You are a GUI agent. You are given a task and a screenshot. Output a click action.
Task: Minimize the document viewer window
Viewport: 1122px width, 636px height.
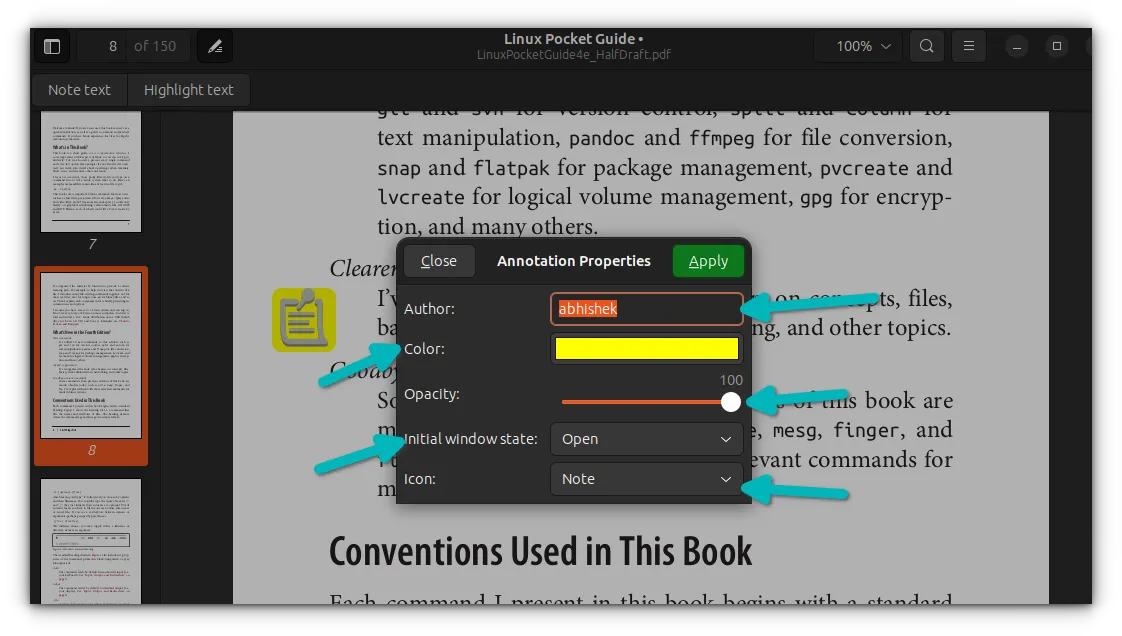pos(1016,46)
